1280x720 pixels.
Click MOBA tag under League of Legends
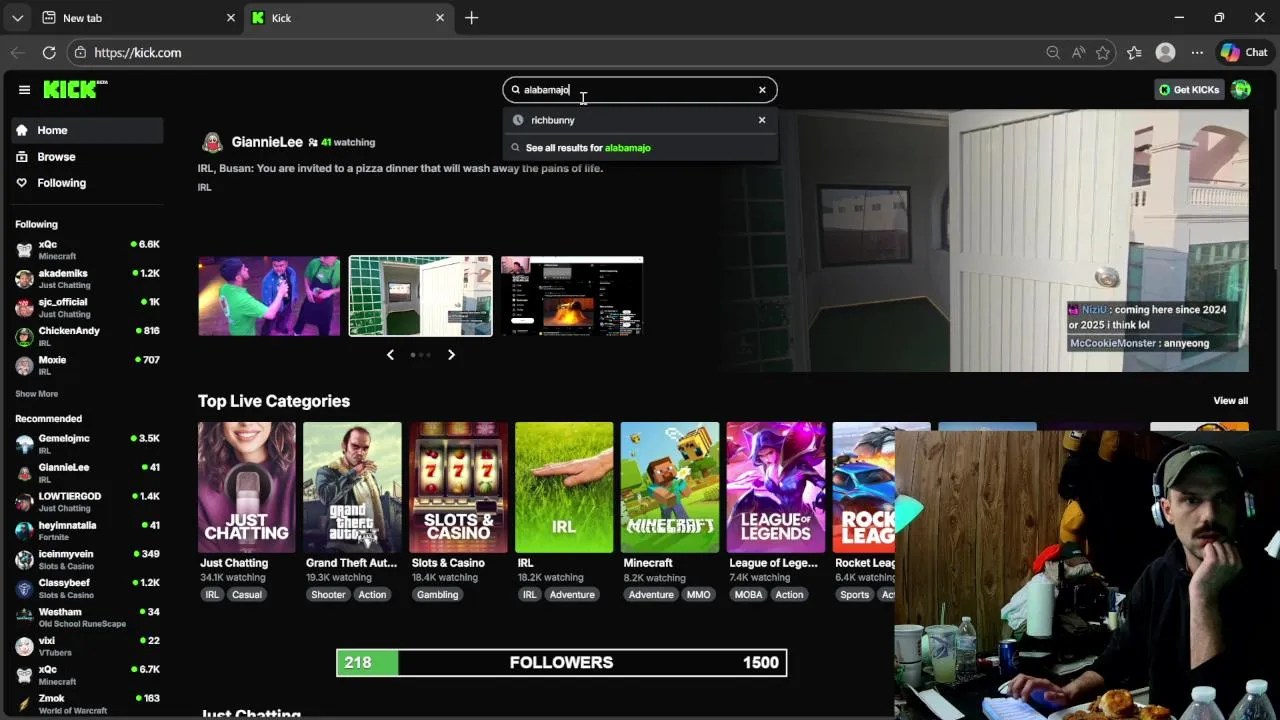[x=748, y=595]
